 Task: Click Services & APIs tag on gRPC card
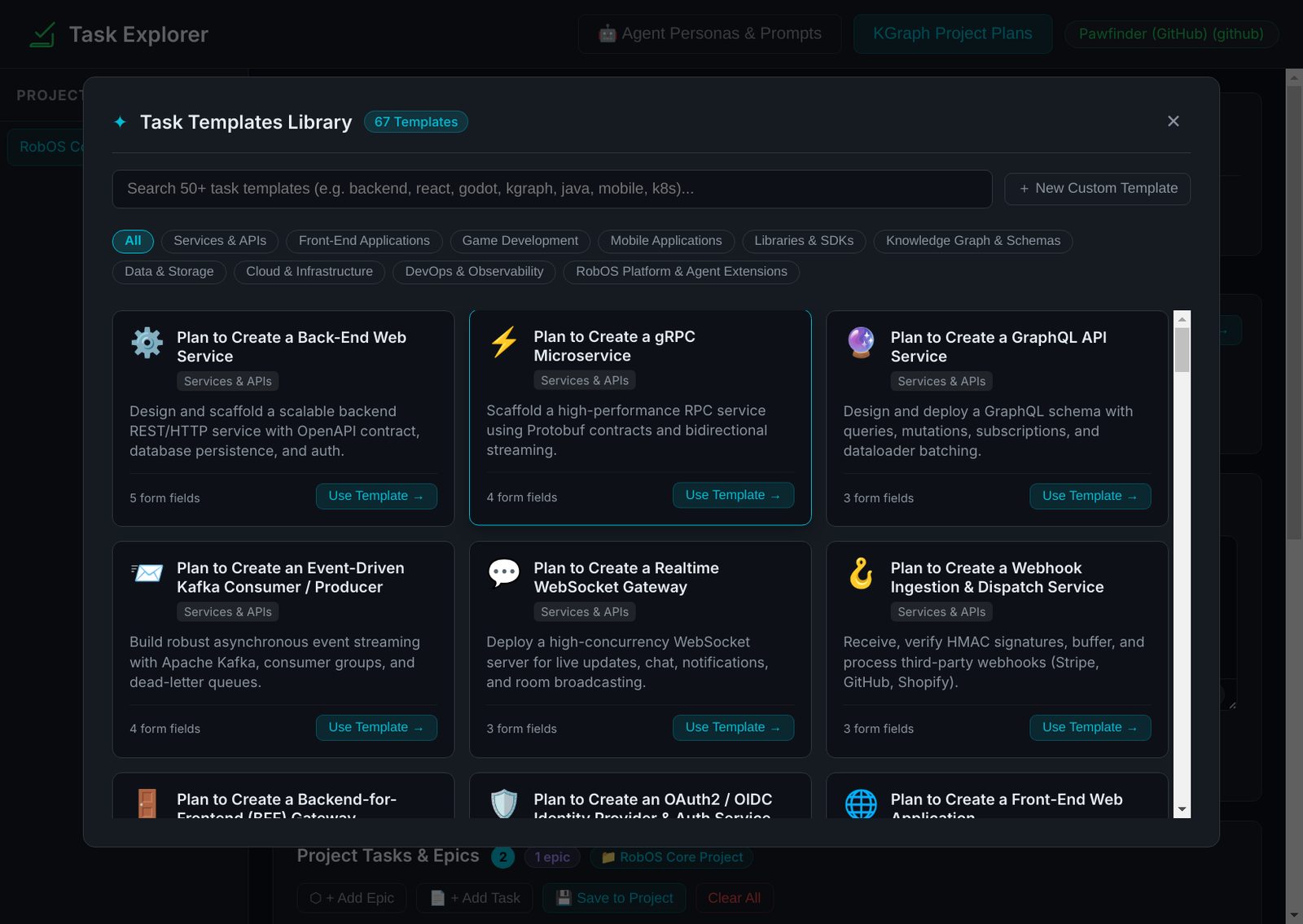tap(585, 381)
